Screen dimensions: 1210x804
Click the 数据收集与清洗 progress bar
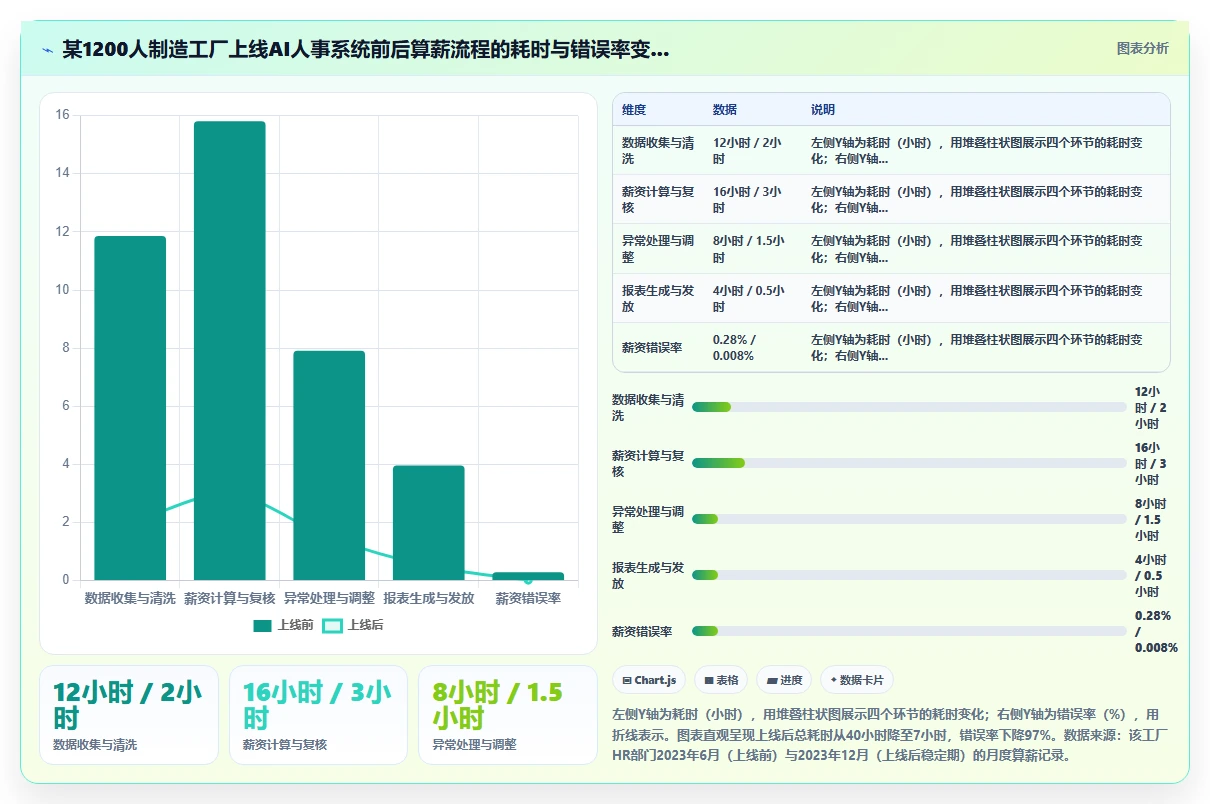point(909,407)
